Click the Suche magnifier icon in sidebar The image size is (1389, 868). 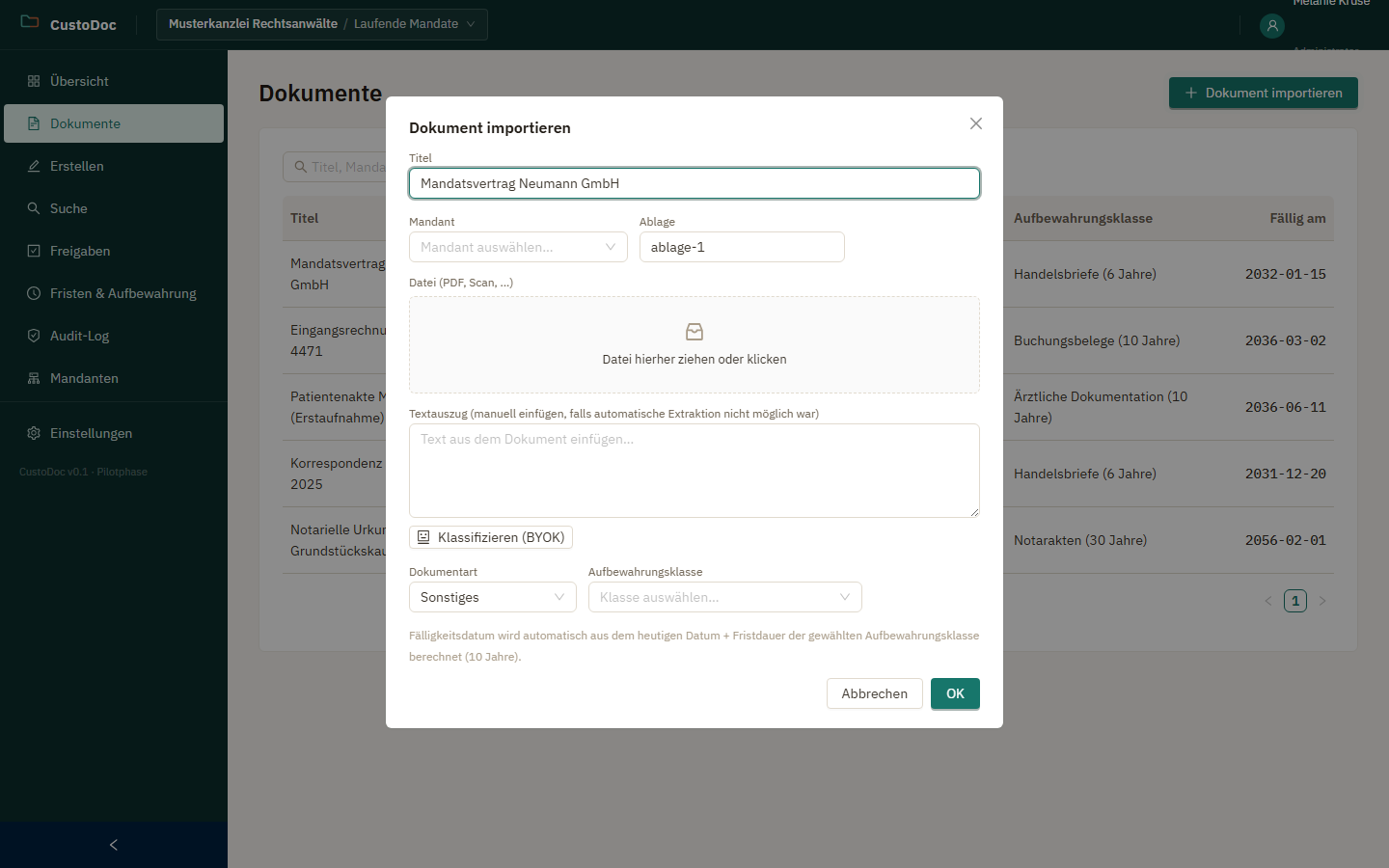(x=34, y=208)
